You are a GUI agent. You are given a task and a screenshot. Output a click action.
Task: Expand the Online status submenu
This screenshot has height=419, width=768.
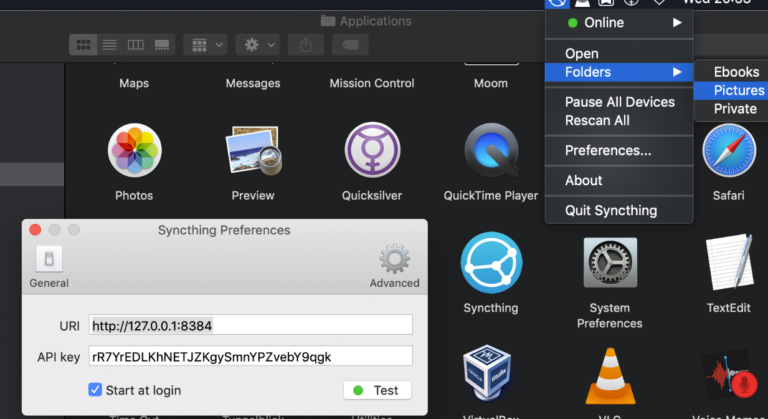point(618,22)
